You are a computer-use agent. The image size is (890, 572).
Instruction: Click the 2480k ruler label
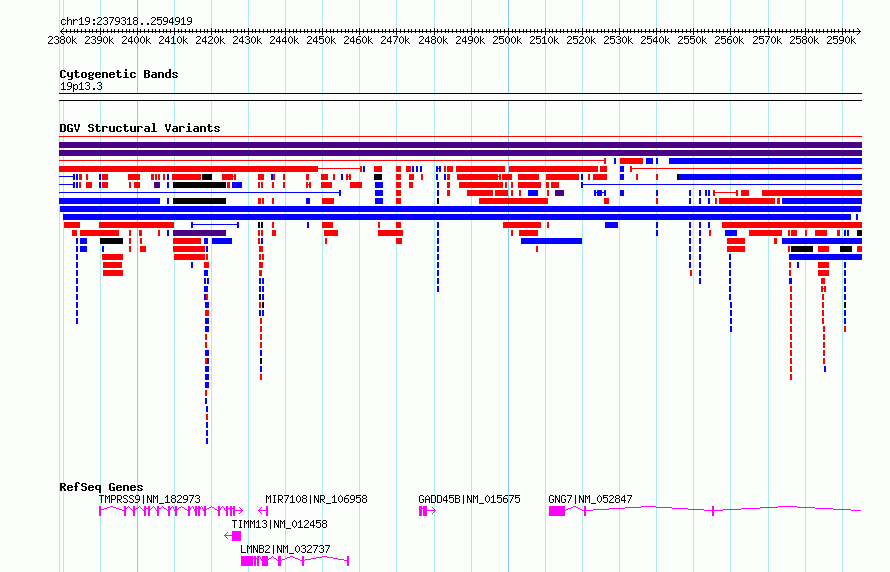click(x=433, y=40)
